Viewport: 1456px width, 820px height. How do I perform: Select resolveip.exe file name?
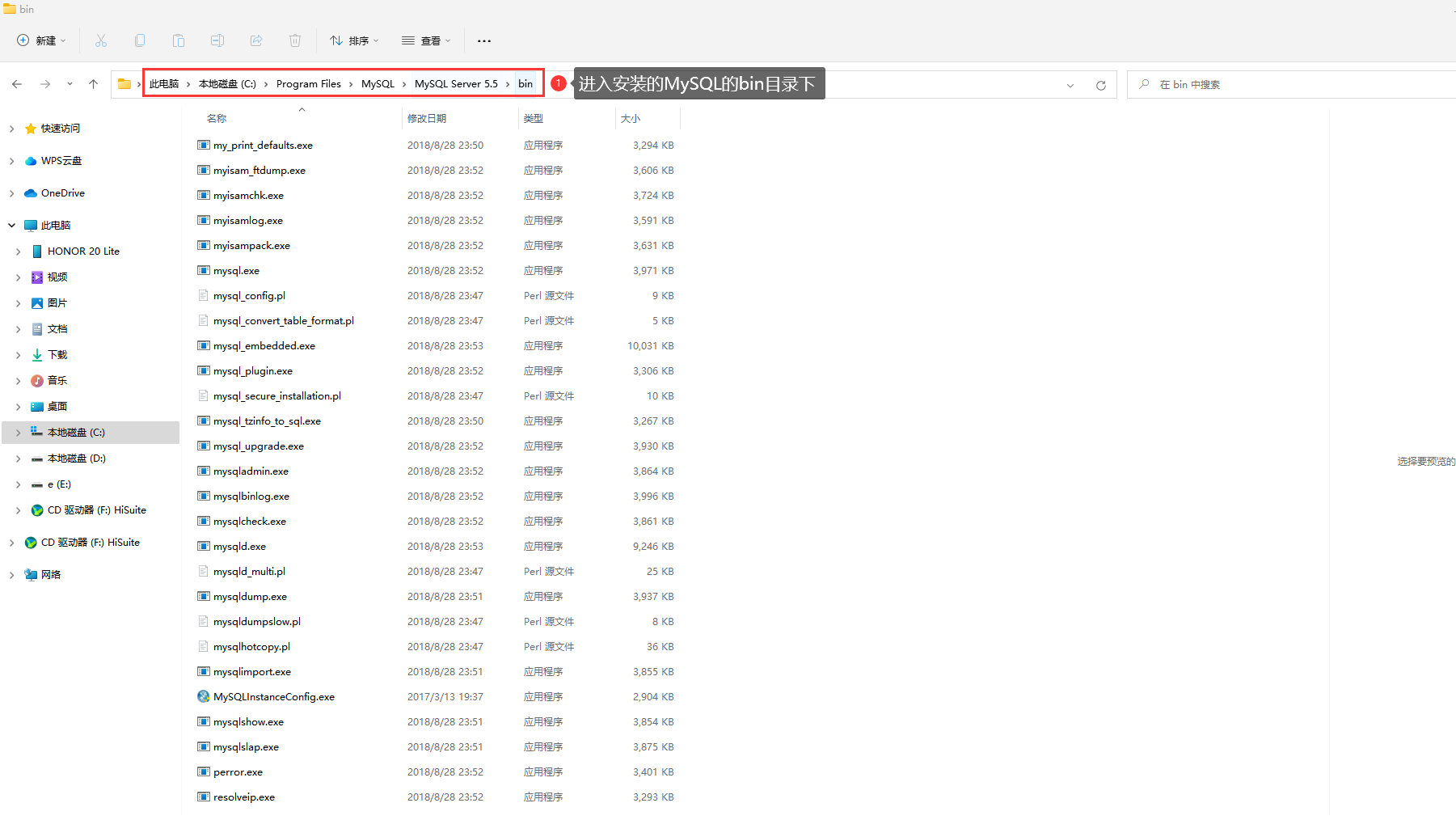coord(244,797)
